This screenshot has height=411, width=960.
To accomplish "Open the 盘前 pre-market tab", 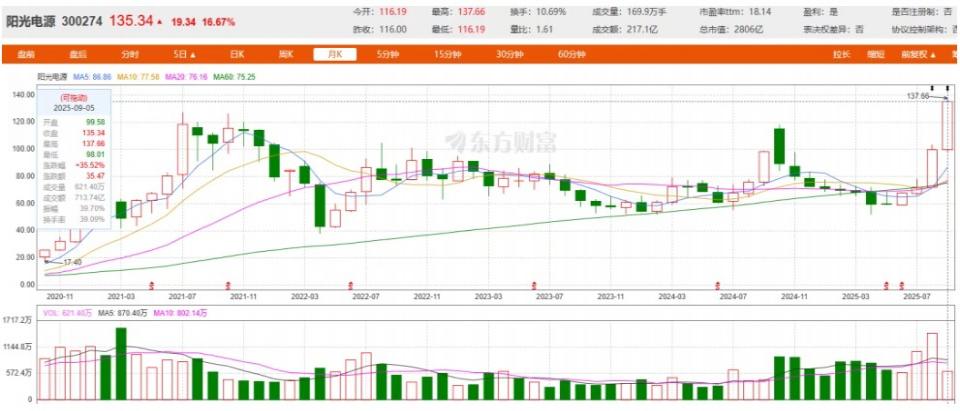I will click(x=26, y=55).
